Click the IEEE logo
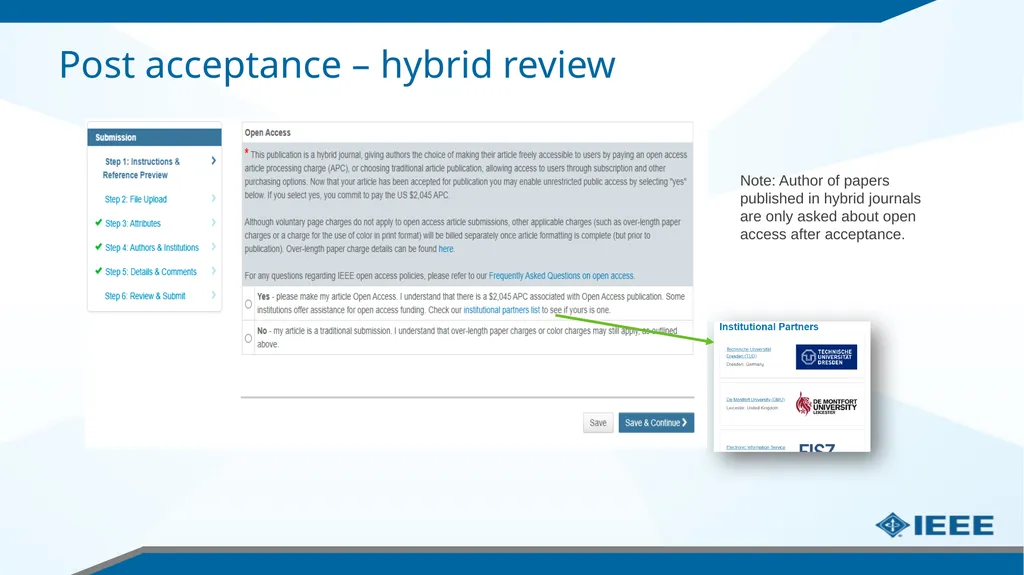 [935, 525]
